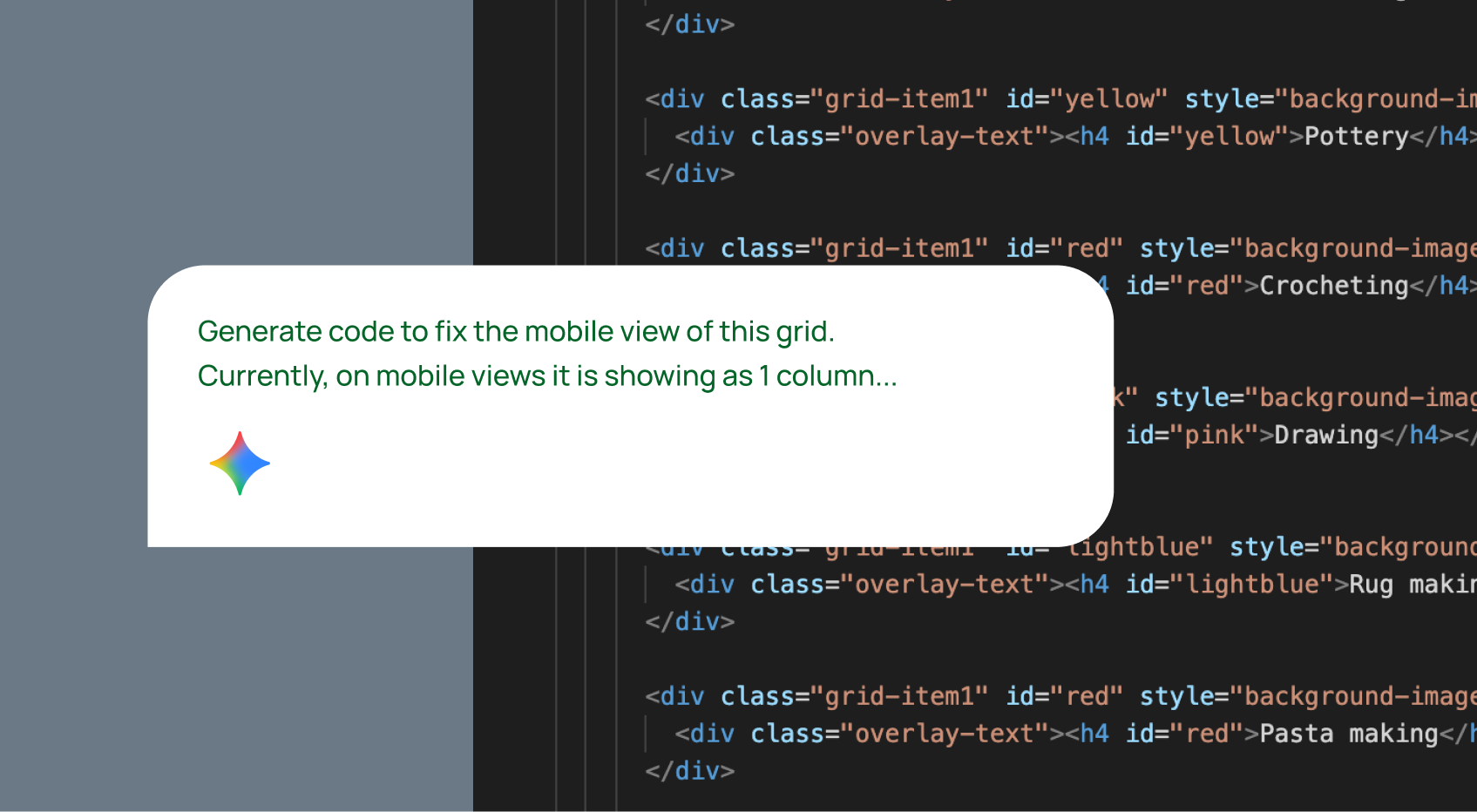Viewport: 1477px width, 812px height.
Task: Place cursor on the word Drawing
Action: (x=1325, y=435)
